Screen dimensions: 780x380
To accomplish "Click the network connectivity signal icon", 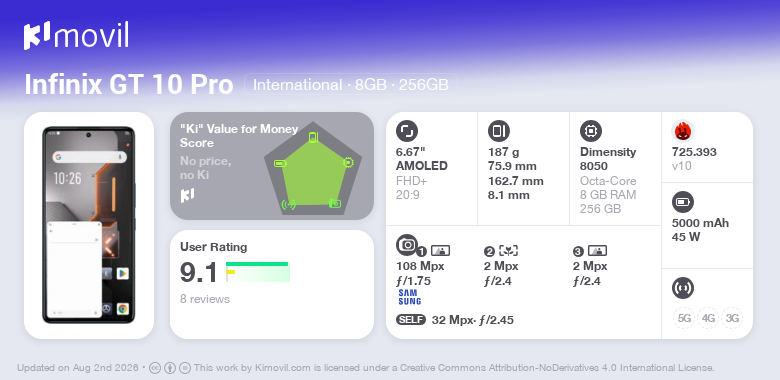I will (683, 288).
